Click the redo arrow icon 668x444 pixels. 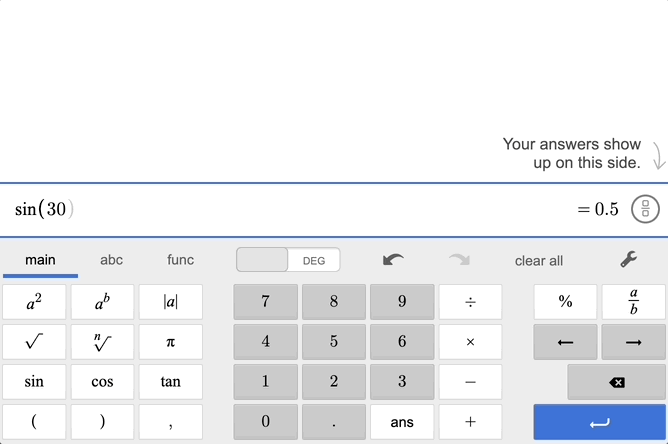[x=459, y=260]
